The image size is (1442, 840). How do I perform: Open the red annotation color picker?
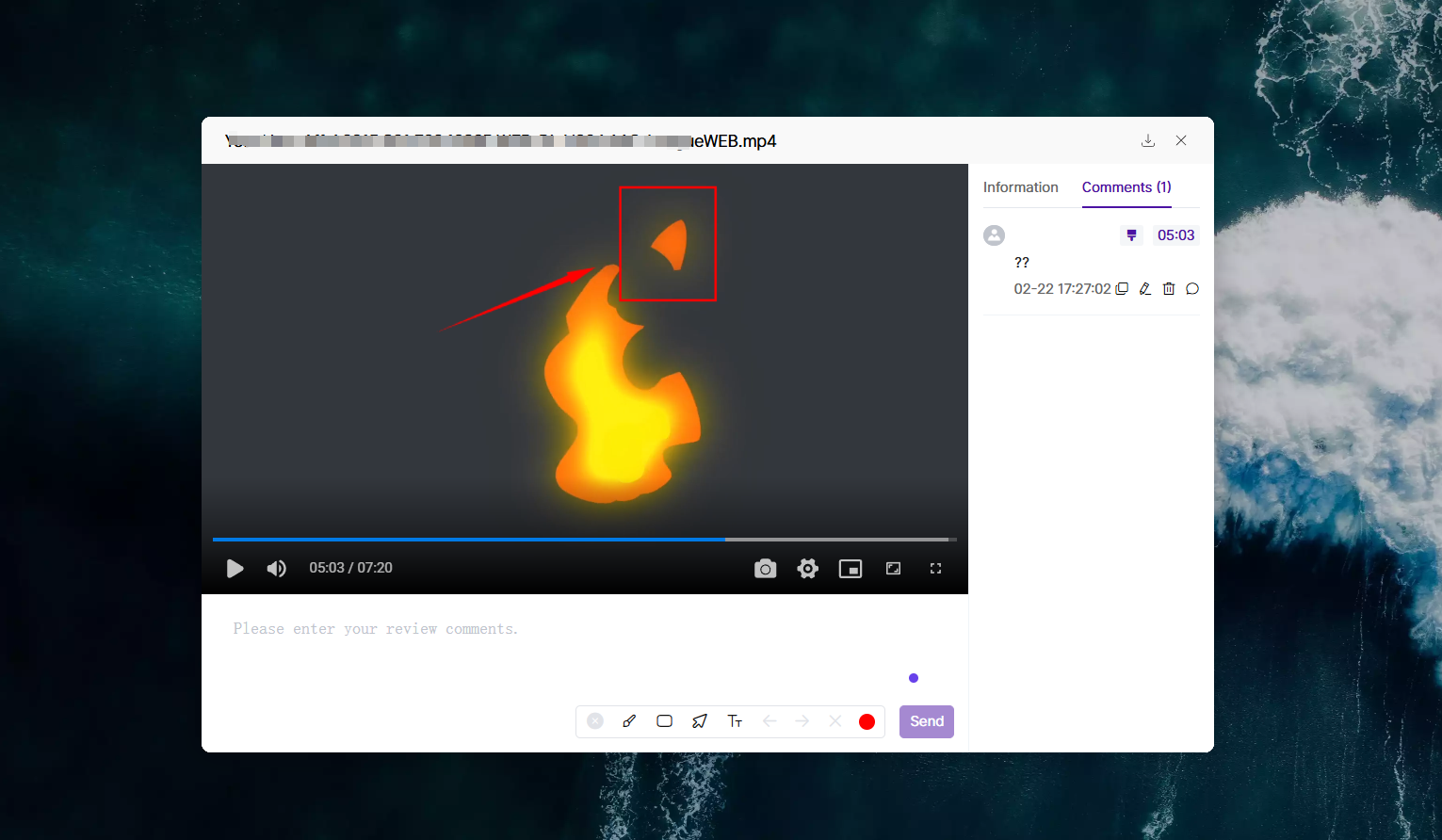(x=867, y=721)
